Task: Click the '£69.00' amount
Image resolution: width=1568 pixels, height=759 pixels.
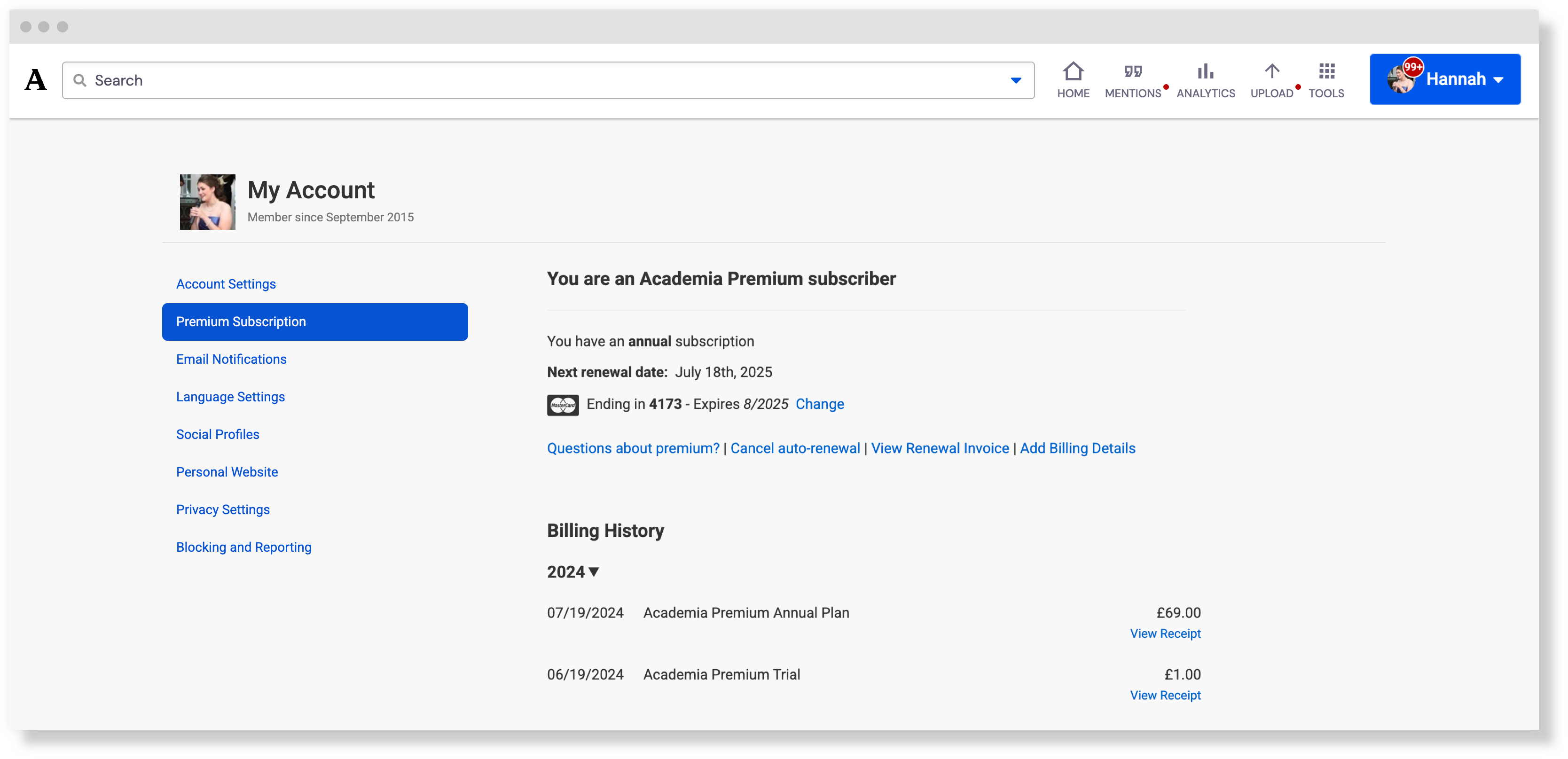Action: [1178, 612]
